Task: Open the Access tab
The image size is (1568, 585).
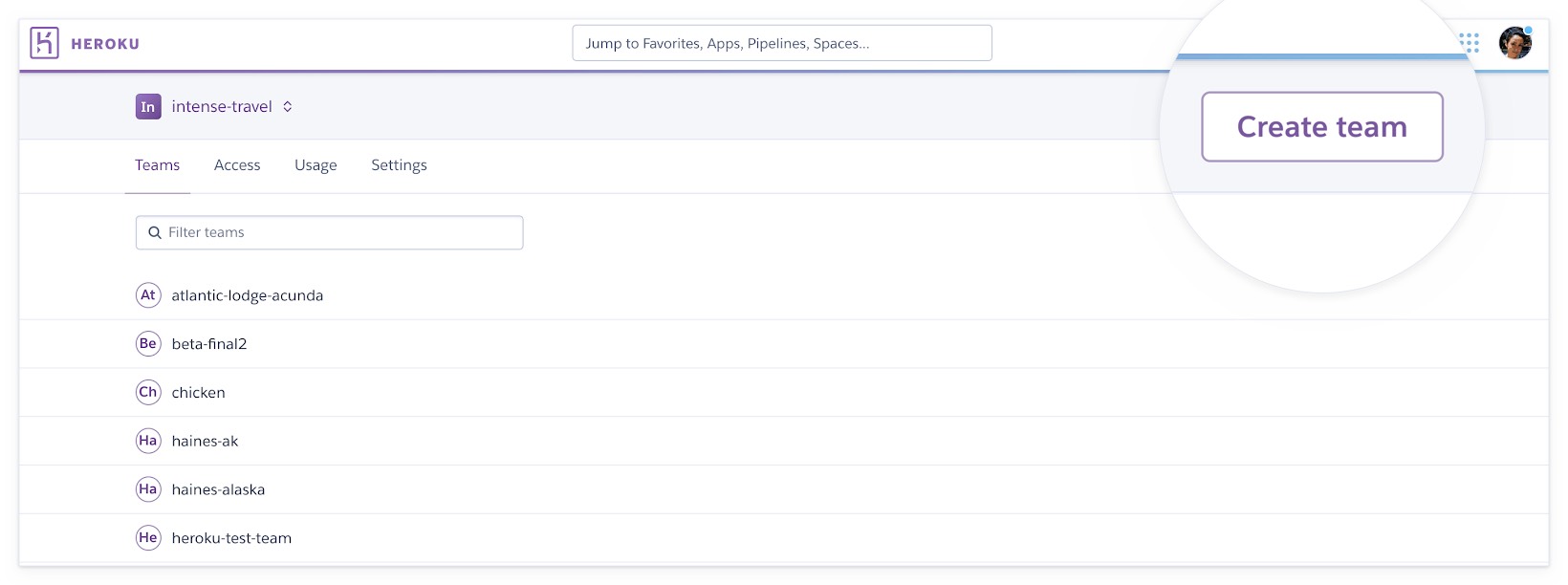Action: point(237,165)
